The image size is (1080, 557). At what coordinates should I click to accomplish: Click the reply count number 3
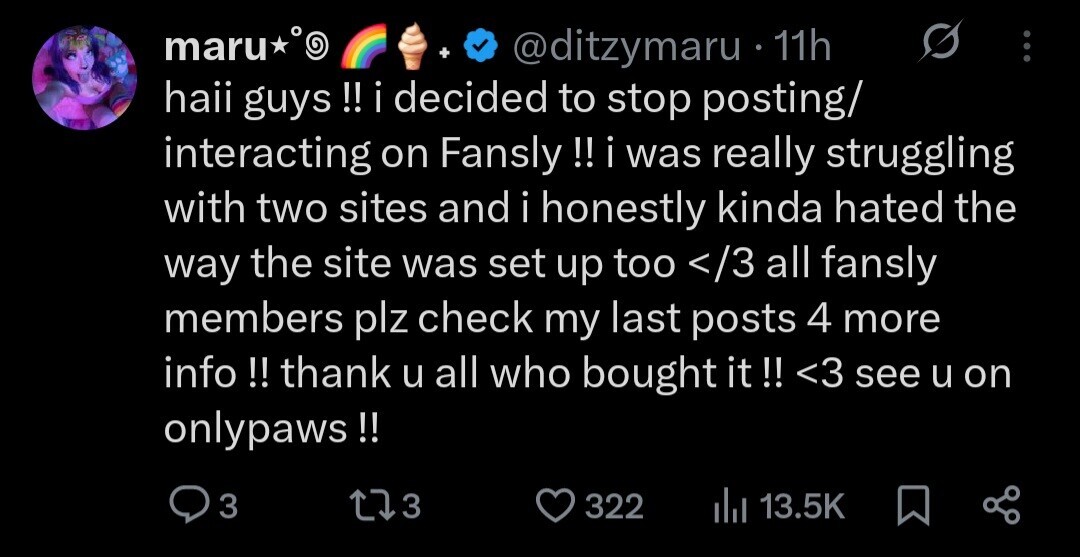point(227,507)
